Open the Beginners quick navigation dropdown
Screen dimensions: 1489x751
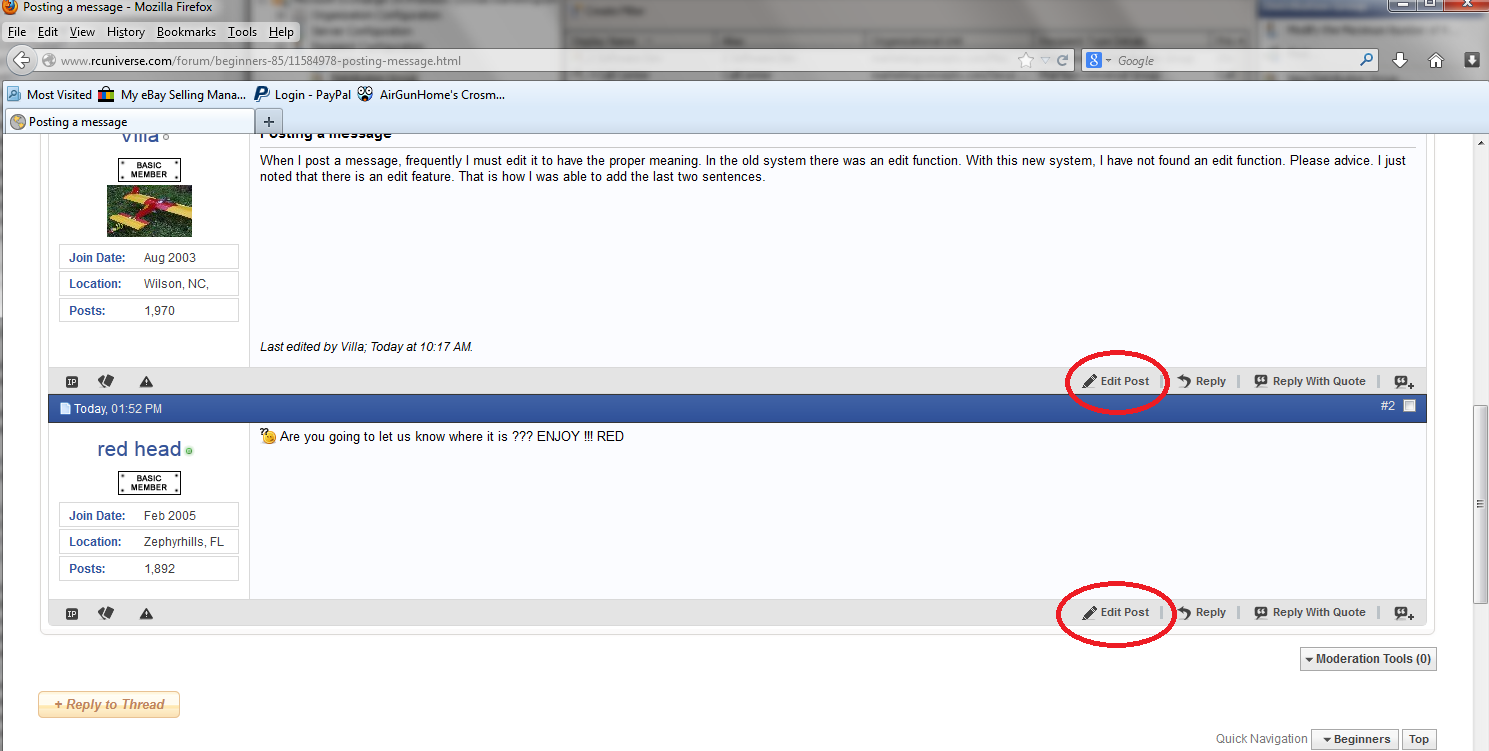pyautogui.click(x=1355, y=739)
